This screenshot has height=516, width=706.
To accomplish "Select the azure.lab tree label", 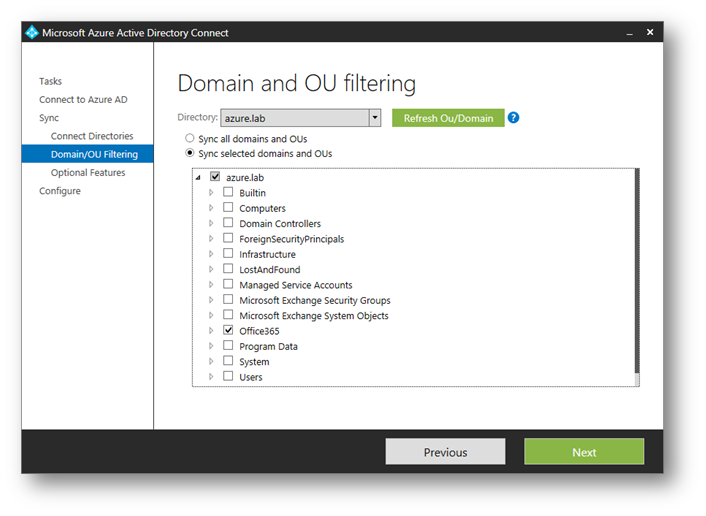I will point(245,177).
